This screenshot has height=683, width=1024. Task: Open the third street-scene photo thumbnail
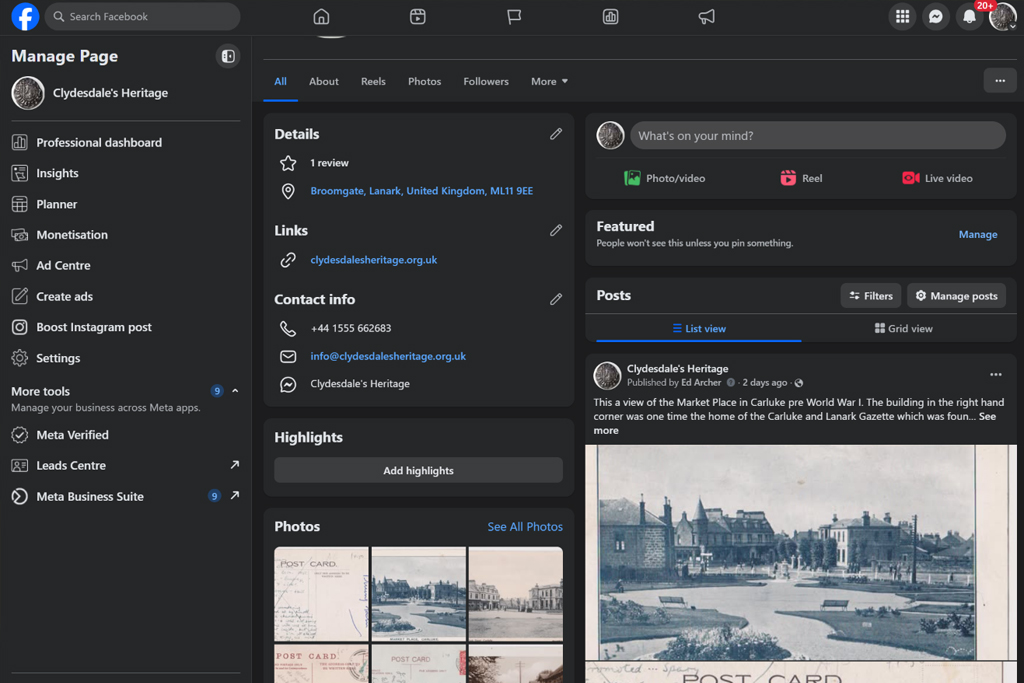pyautogui.click(x=515, y=594)
